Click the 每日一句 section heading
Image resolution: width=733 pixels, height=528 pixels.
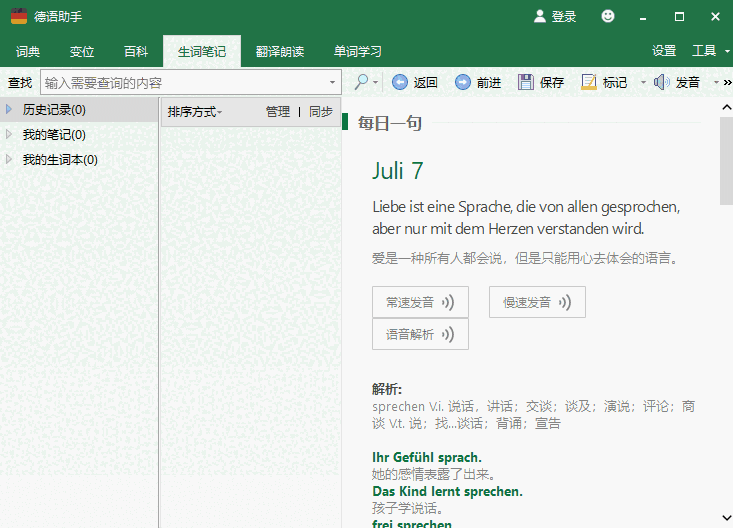pyautogui.click(x=389, y=123)
